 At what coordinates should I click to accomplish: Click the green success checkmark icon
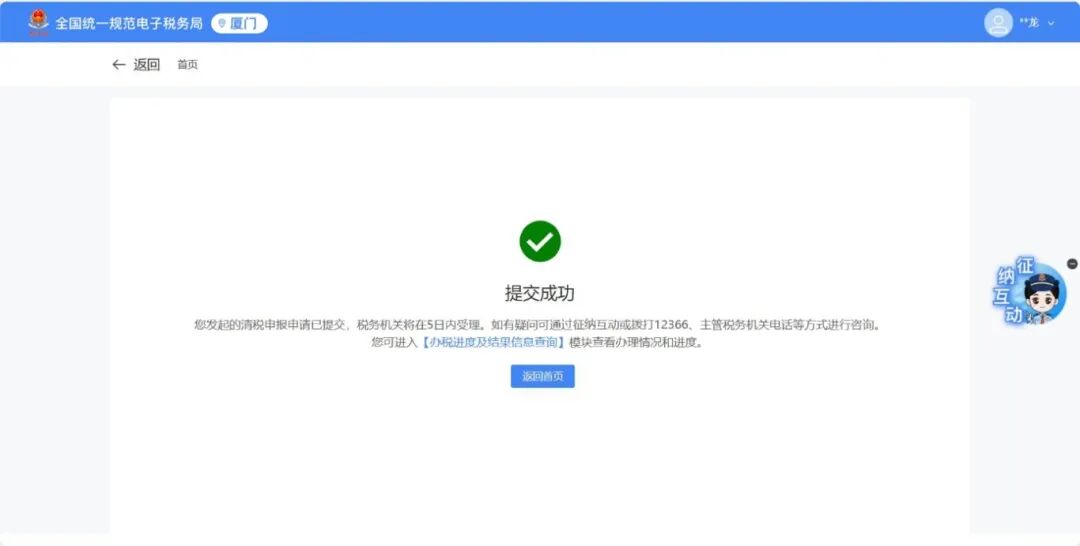point(540,241)
